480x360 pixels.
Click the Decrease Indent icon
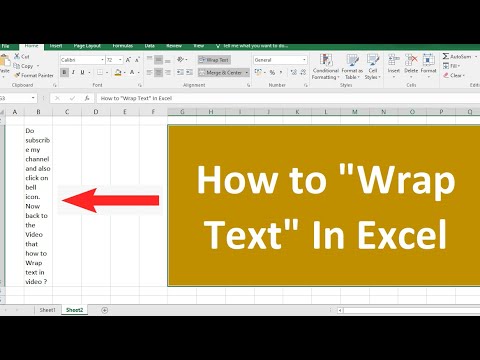point(180,72)
